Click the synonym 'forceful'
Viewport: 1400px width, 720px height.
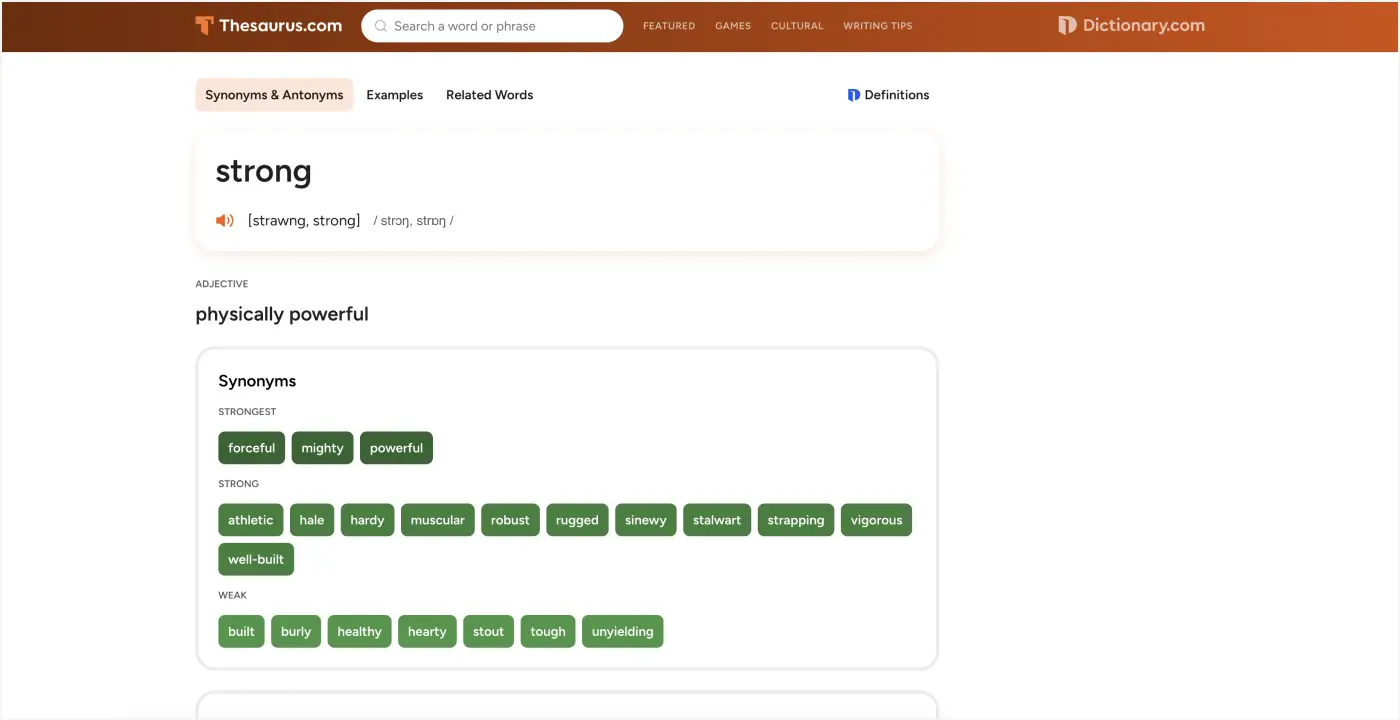pyautogui.click(x=251, y=448)
